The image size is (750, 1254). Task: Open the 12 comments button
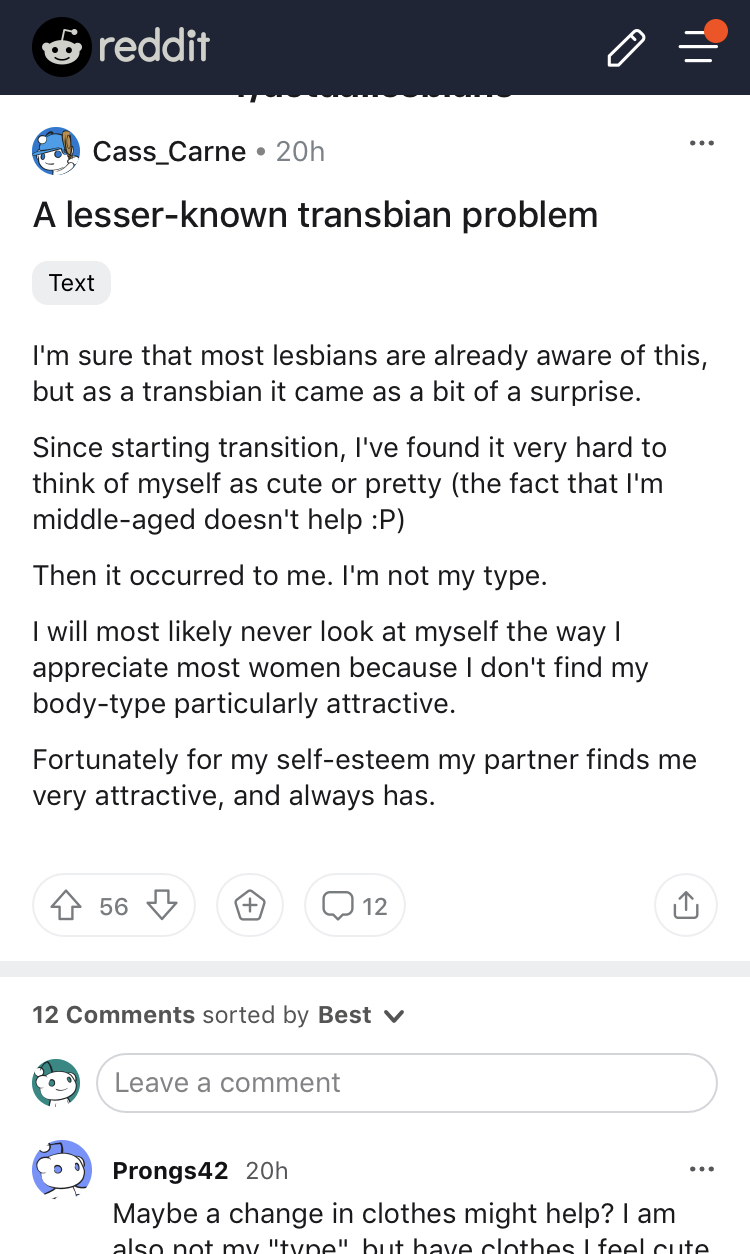coord(355,906)
